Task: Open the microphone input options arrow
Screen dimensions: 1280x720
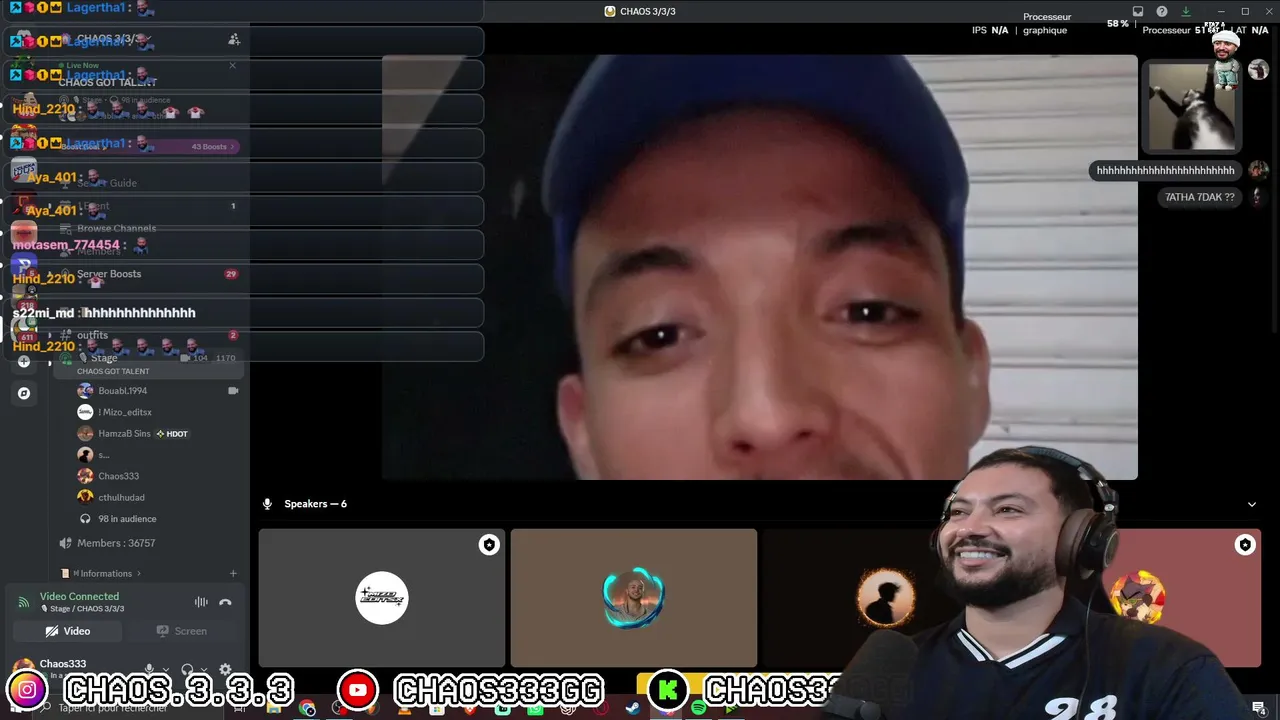Action: (165, 670)
